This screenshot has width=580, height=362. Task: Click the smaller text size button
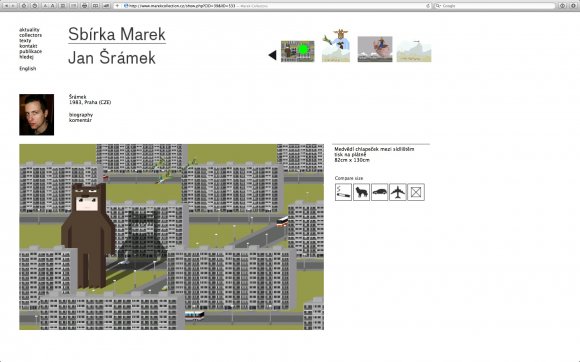click(45, 6)
